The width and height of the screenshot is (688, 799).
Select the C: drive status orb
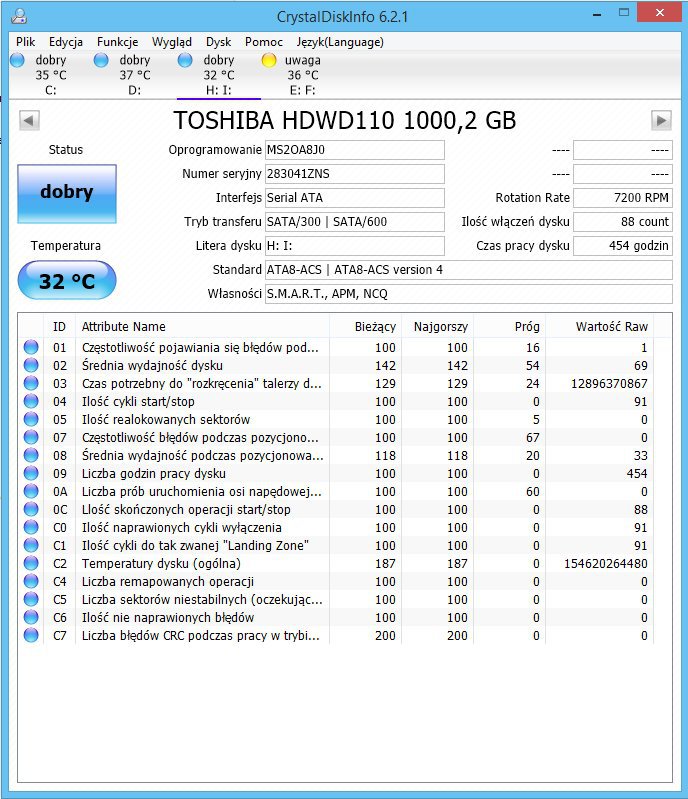coord(17,60)
